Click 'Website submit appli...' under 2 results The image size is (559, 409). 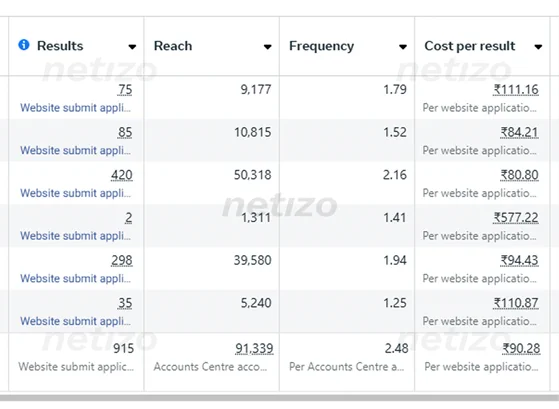point(75,236)
